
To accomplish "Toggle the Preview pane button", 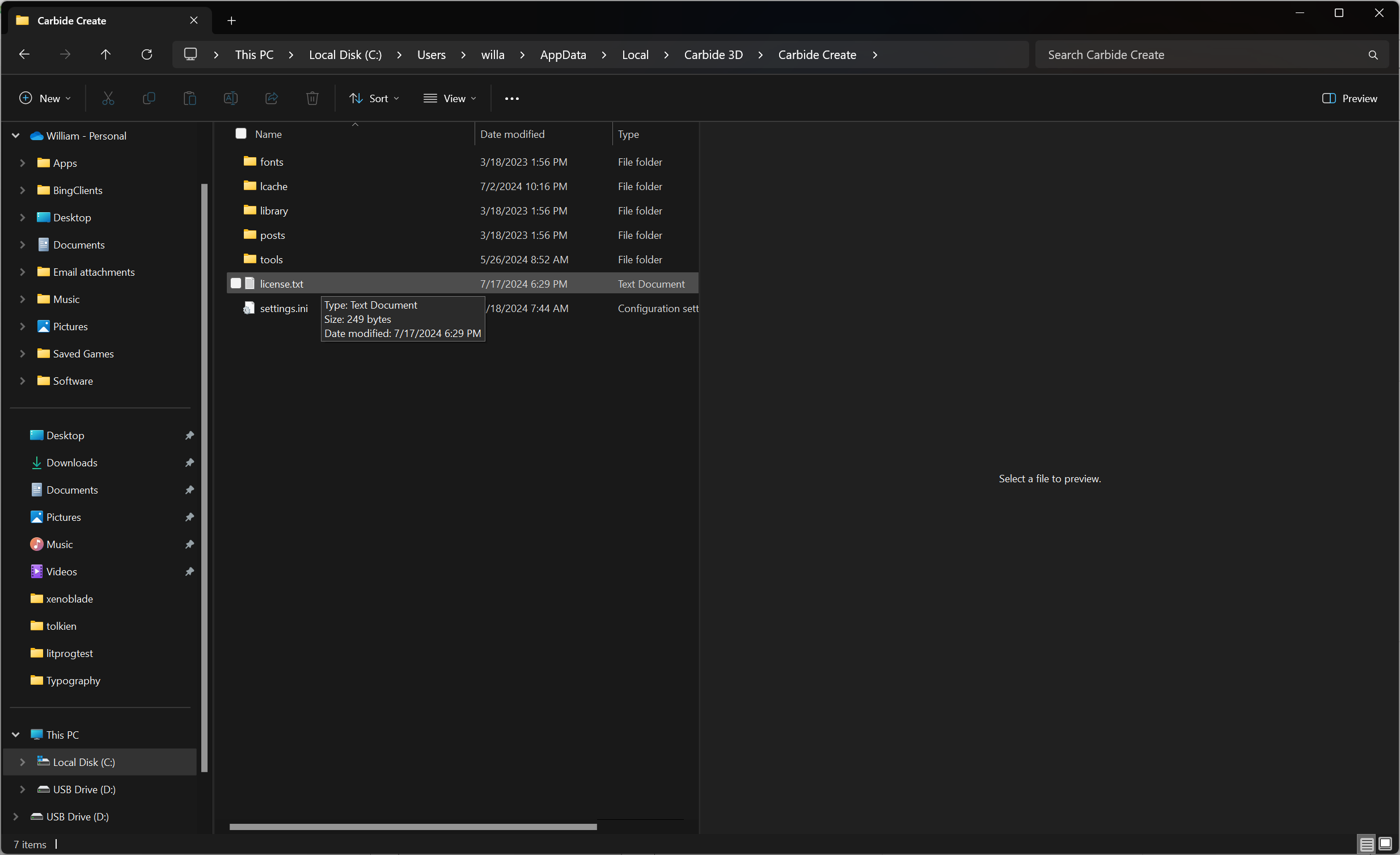I will click(1350, 98).
